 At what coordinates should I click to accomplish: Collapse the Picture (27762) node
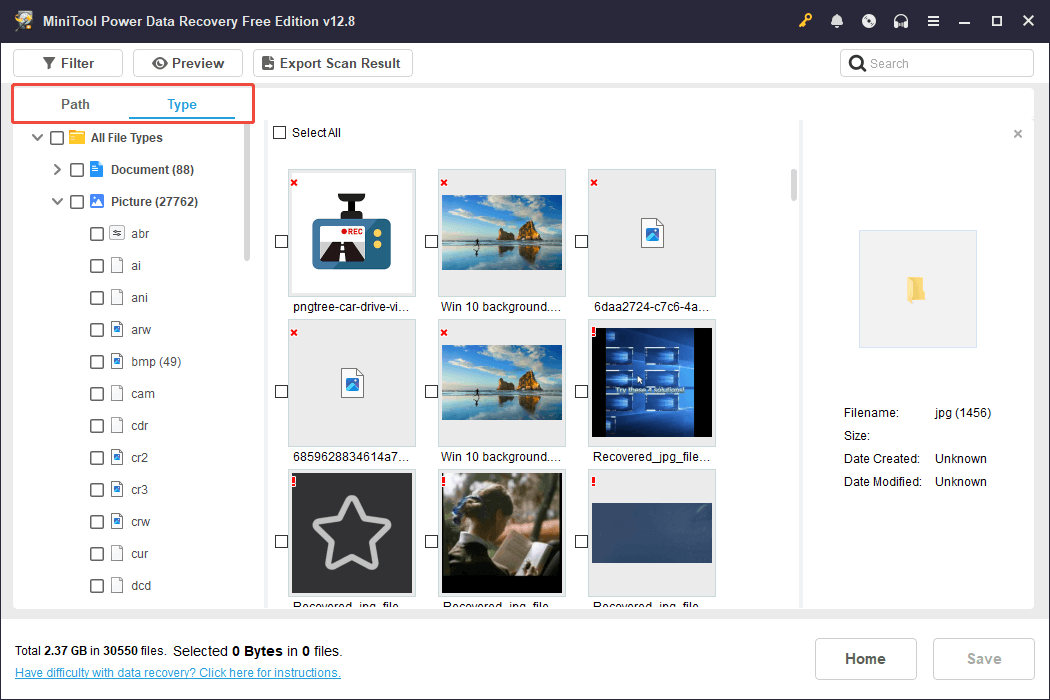click(57, 201)
